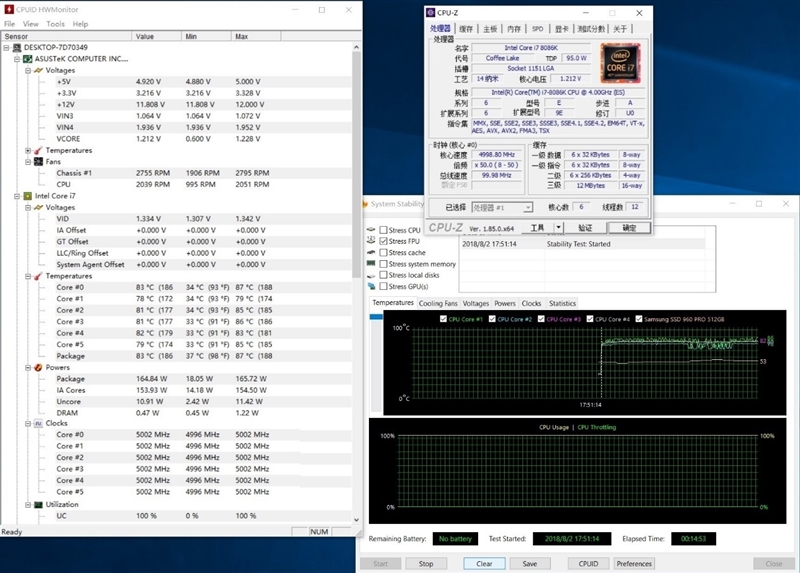Toggle Samsung SSD 960 PRO graph checkbox
This screenshot has width=800, height=573.
coord(639,319)
